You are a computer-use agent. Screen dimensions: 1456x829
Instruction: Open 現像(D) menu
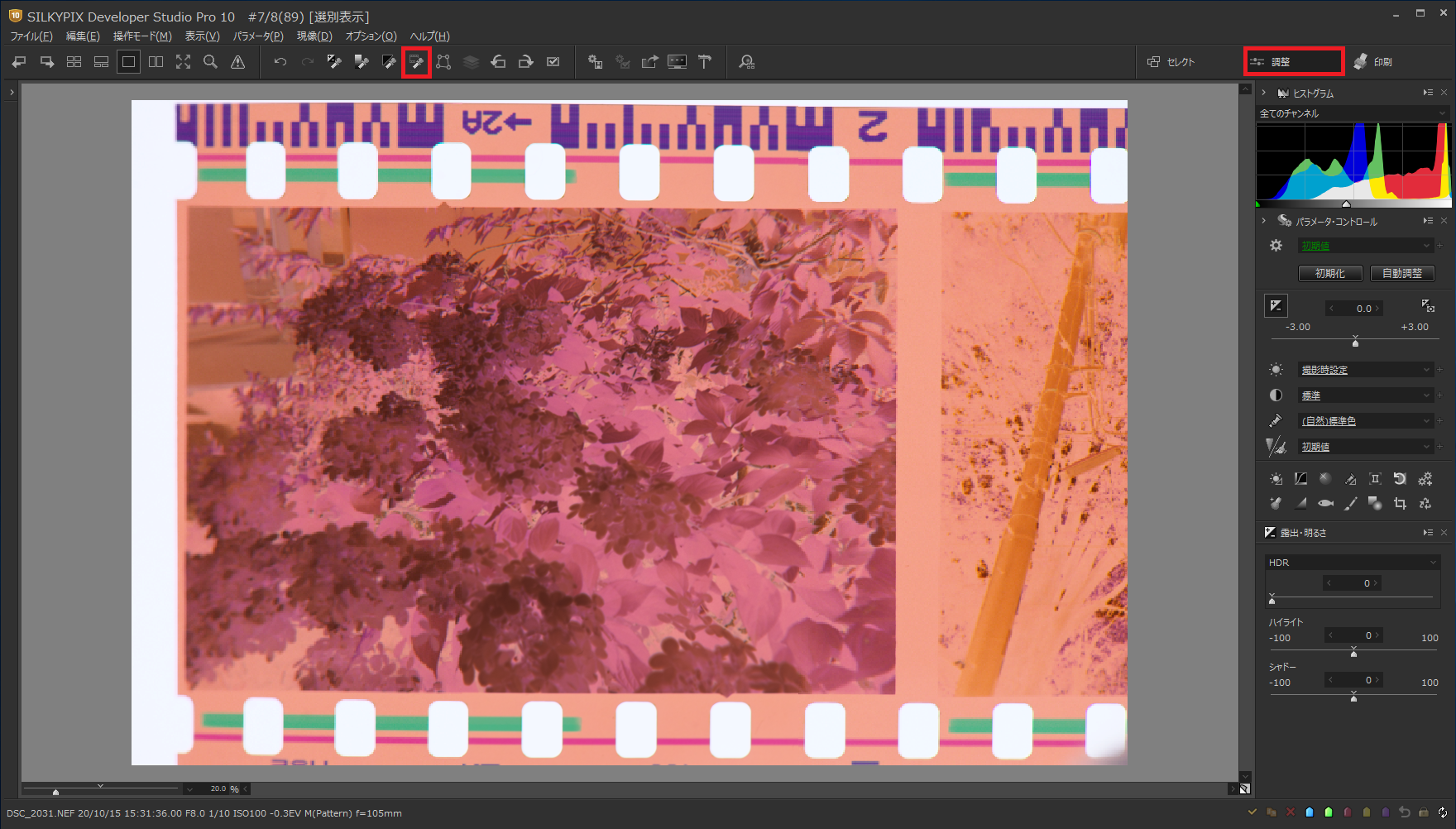tap(314, 36)
